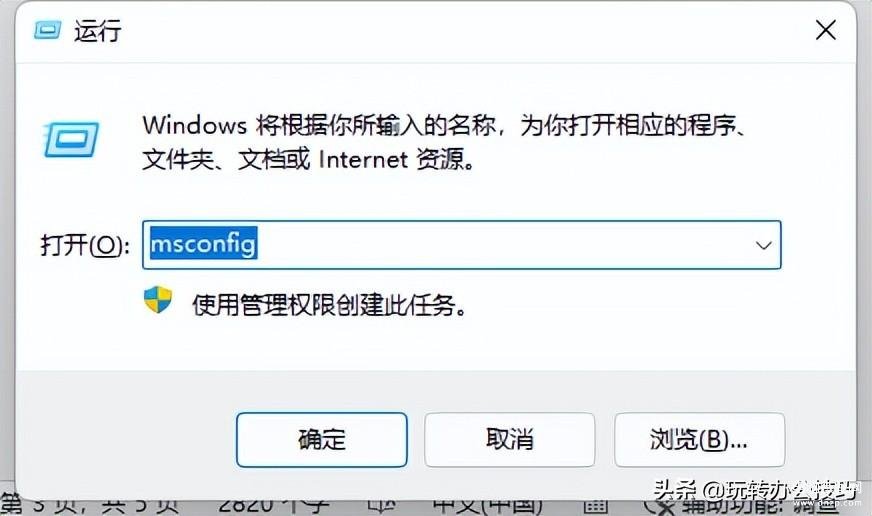Expand the command history dropdown arrow
This screenshot has width=872, height=516.
764,245
